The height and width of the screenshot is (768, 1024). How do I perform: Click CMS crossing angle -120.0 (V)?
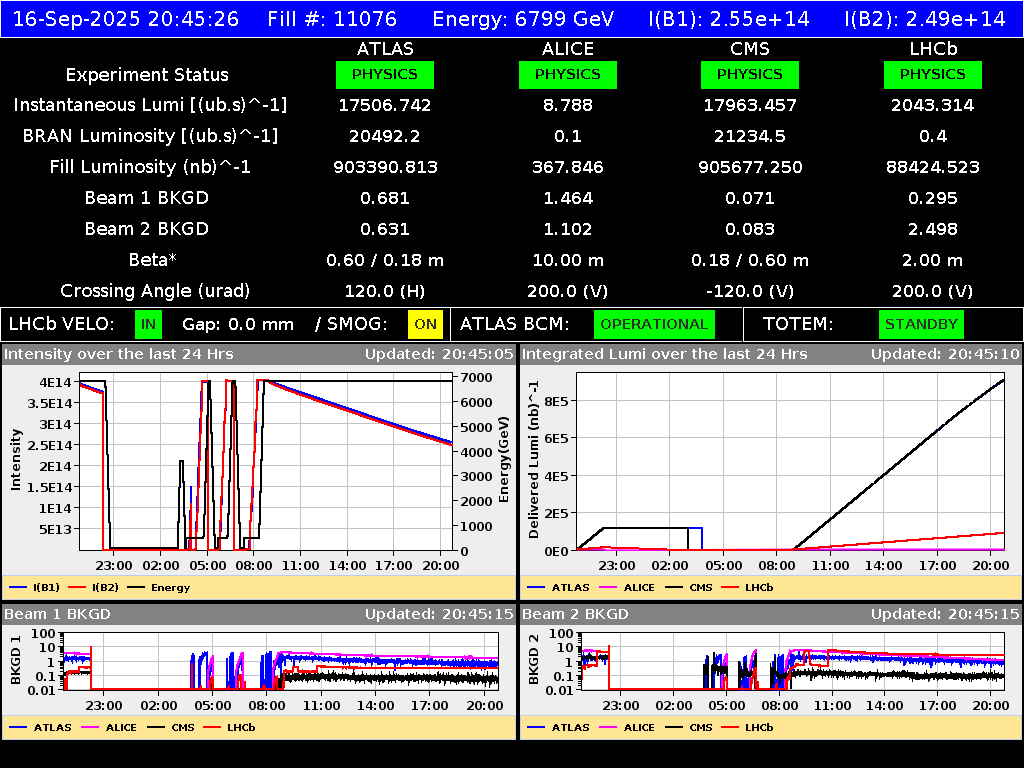750,291
